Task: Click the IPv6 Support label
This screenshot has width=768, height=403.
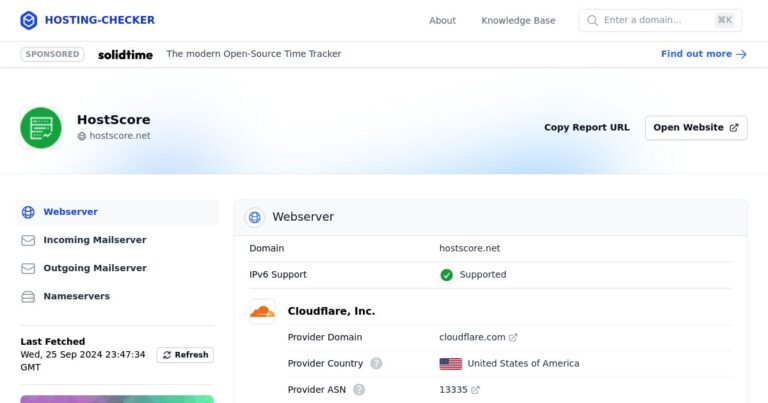Action: (278, 275)
